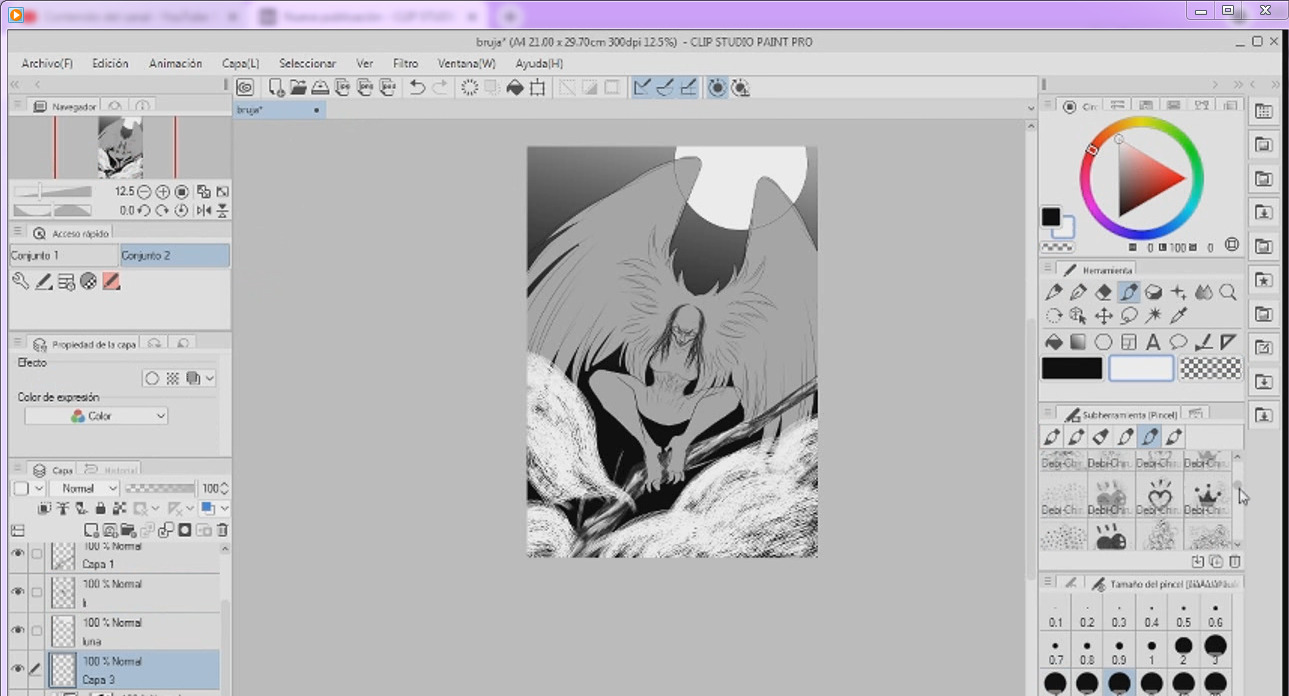Screen dimensions: 1289x696
Task: Click the delete sub tool trash icon
Action: (1235, 562)
